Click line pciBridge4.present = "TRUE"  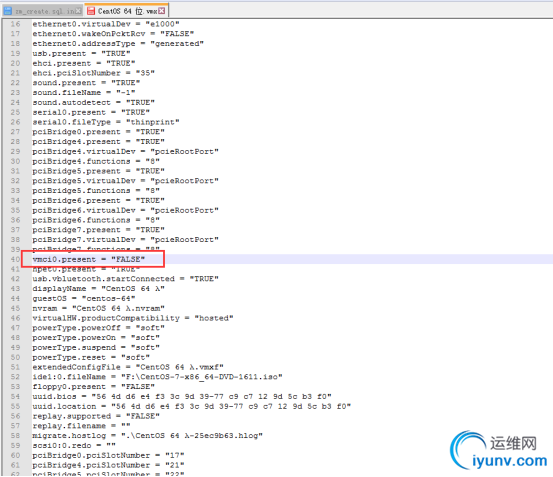[x=98, y=142]
